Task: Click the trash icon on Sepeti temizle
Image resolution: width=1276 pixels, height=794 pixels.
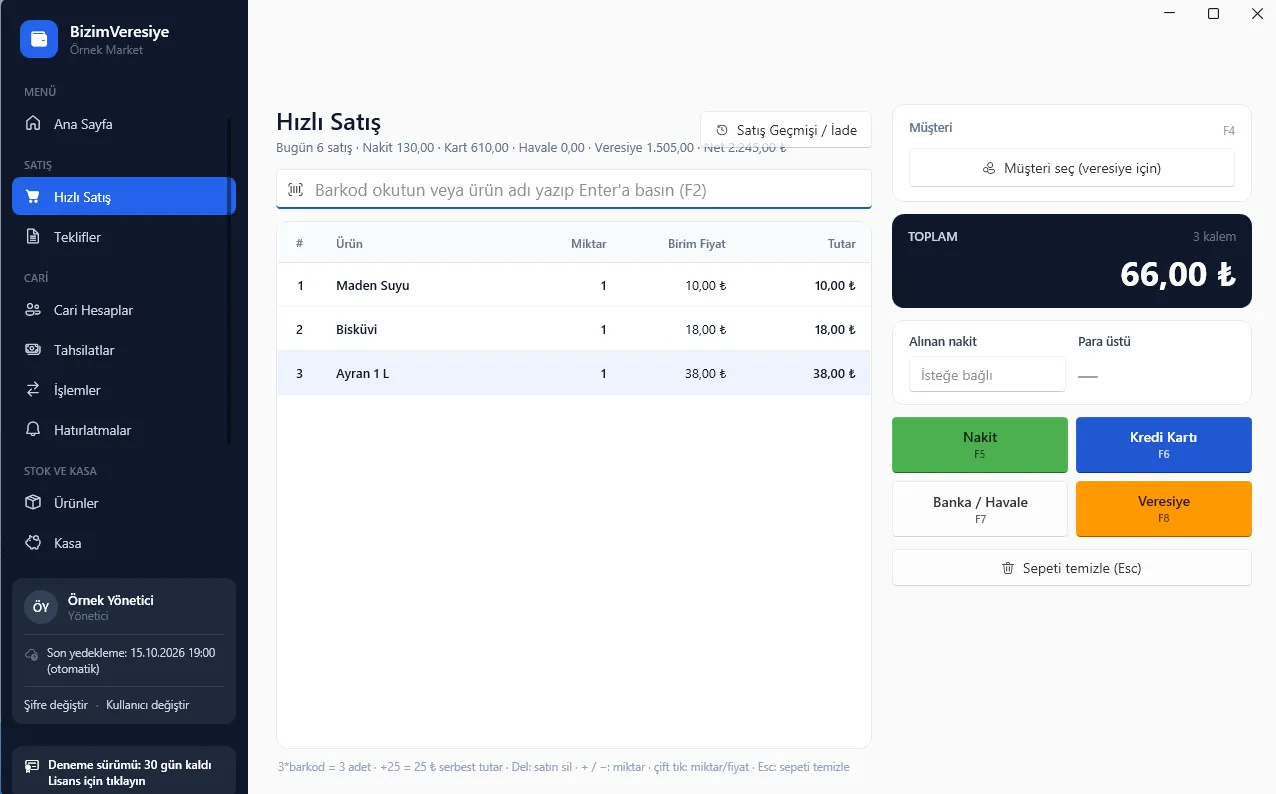Action: [1008, 568]
